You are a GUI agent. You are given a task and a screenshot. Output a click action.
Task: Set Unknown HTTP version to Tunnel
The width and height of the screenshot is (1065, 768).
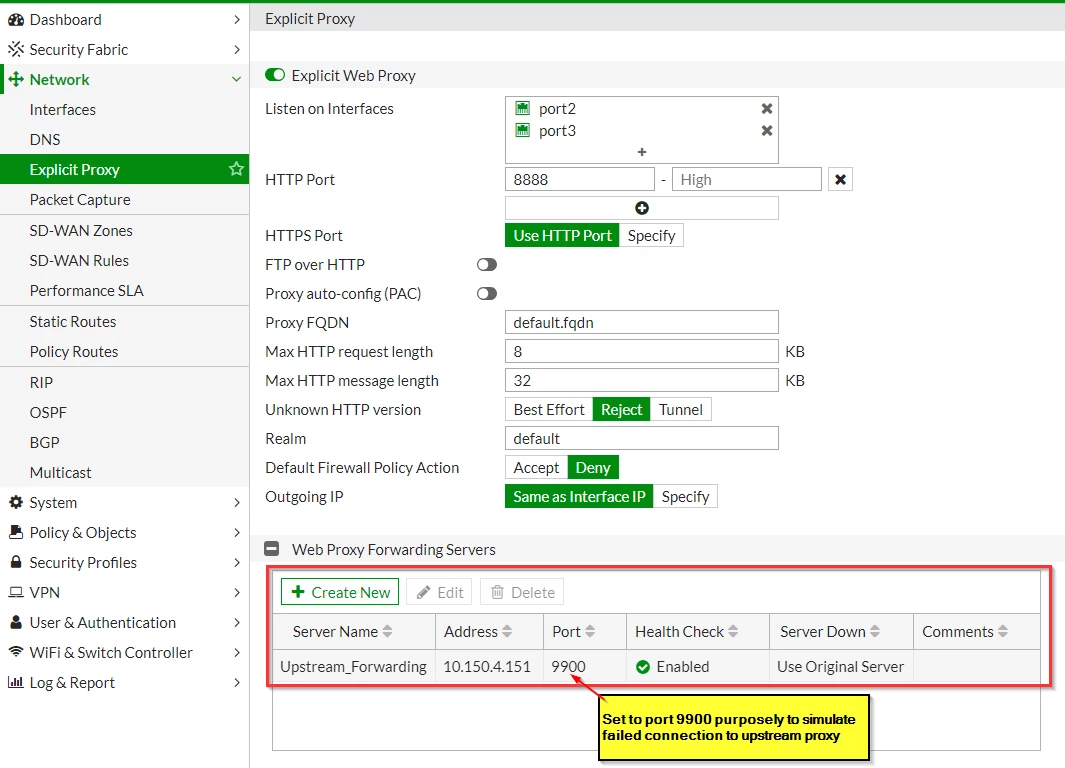681,409
